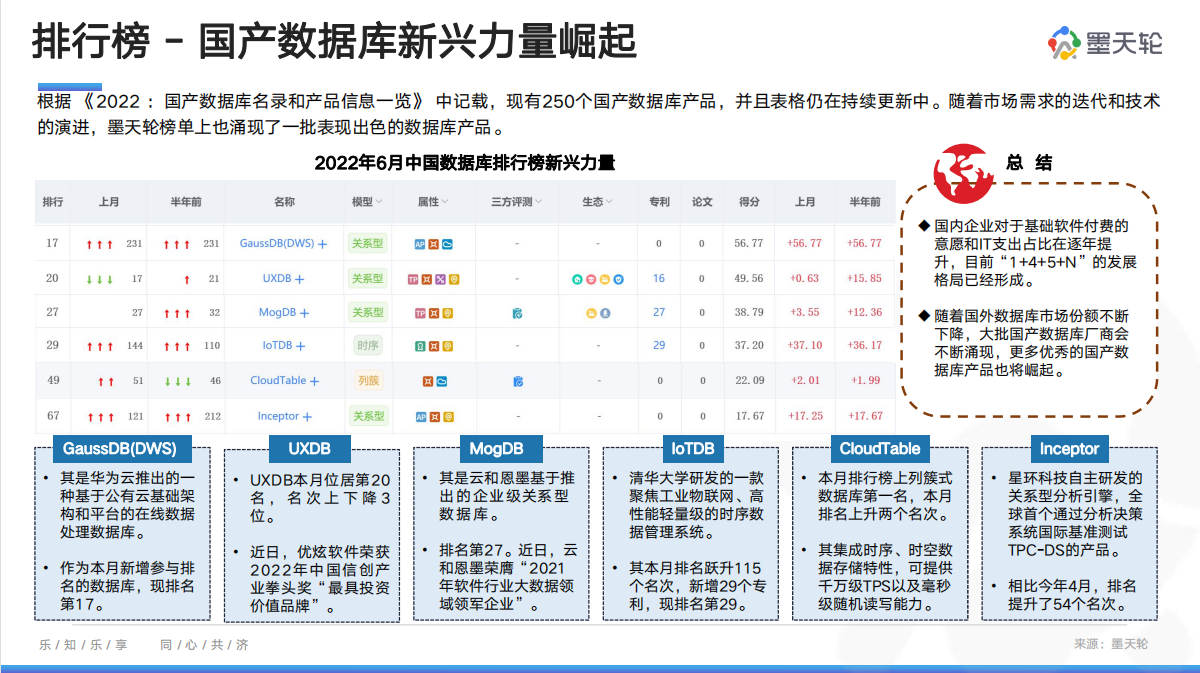Open the IoTDB database link
This screenshot has height=673, width=1200.
click(x=277, y=346)
